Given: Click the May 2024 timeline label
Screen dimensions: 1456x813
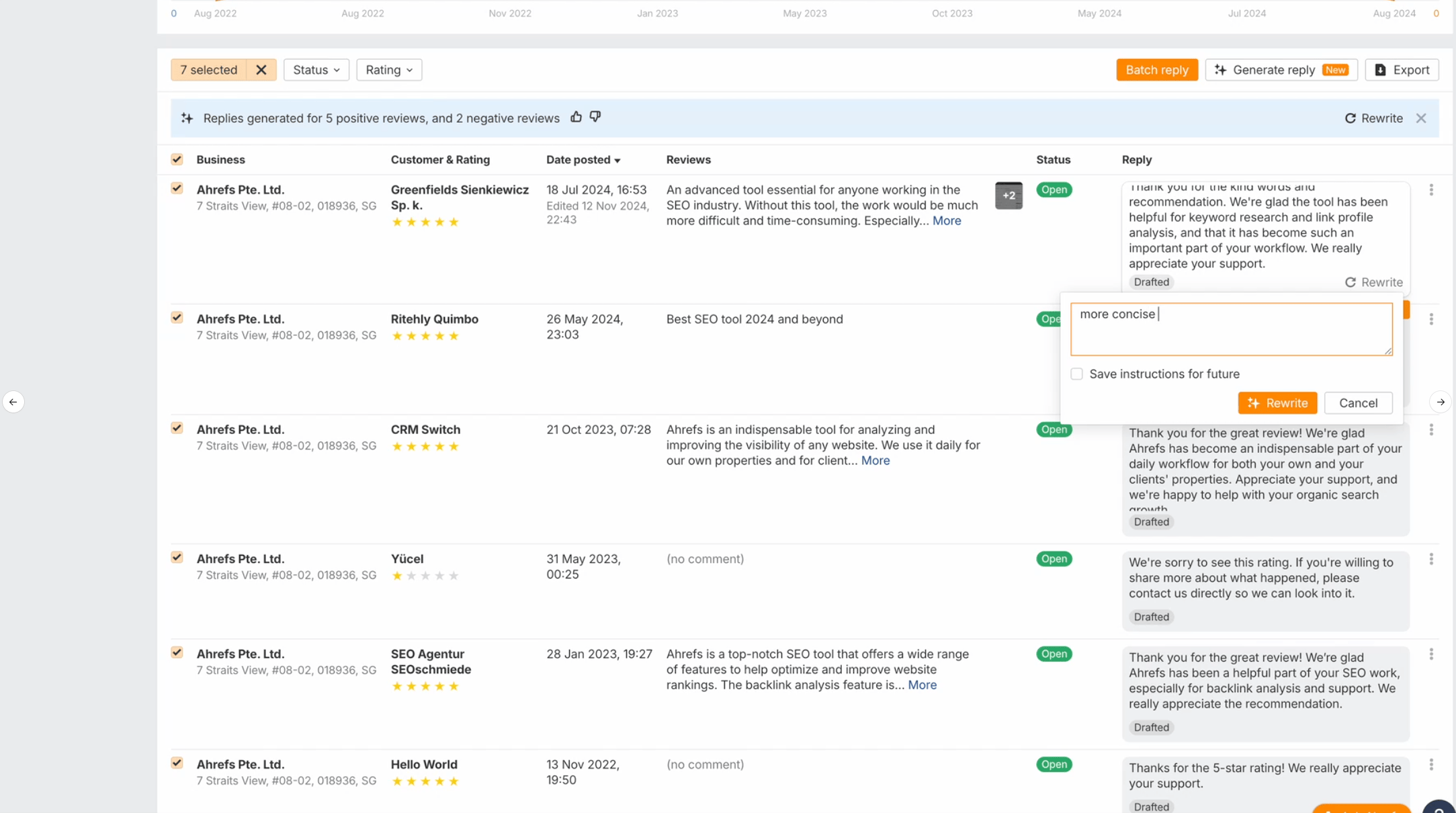Looking at the screenshot, I should pyautogui.click(x=1099, y=13).
